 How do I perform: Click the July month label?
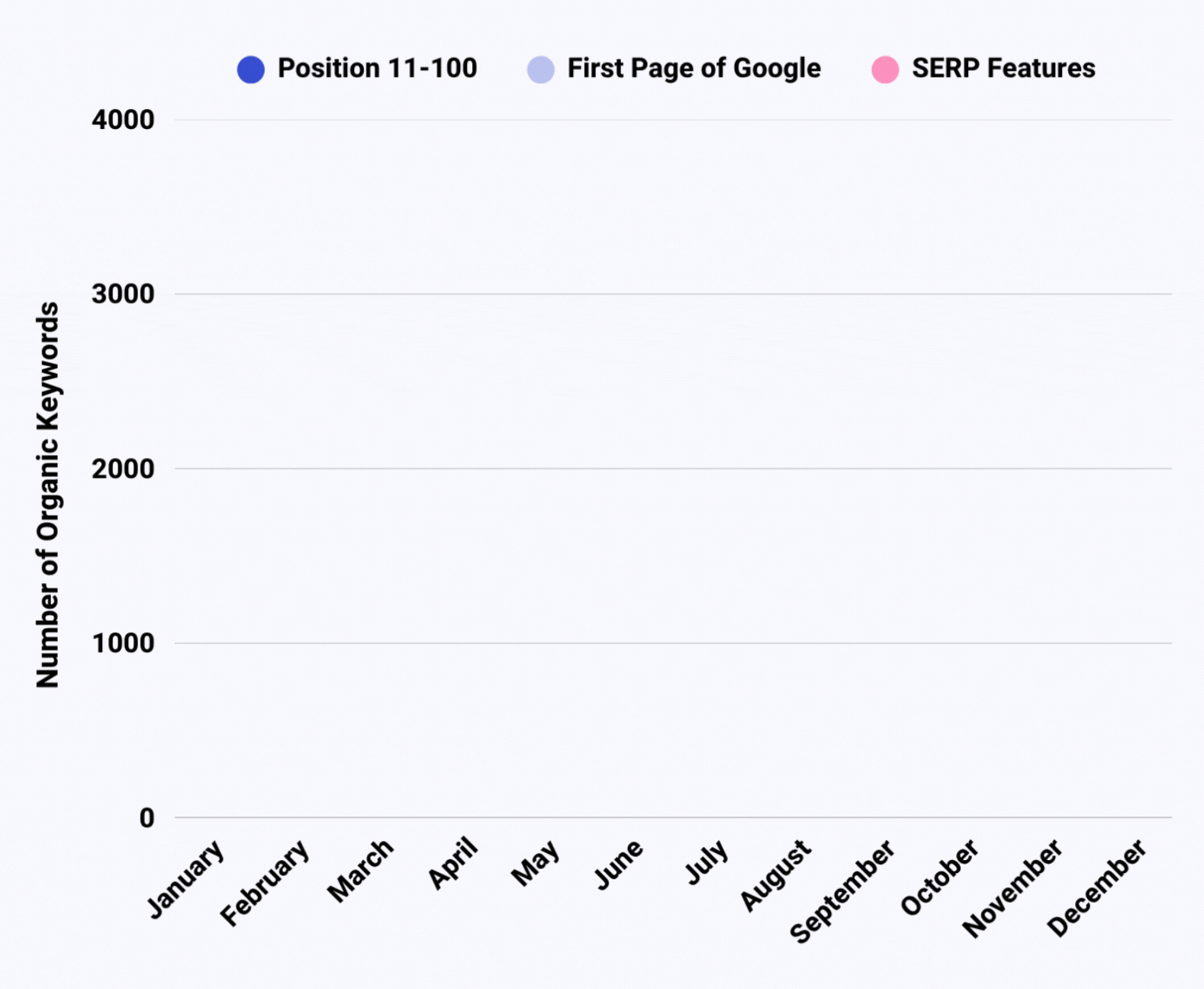(707, 862)
